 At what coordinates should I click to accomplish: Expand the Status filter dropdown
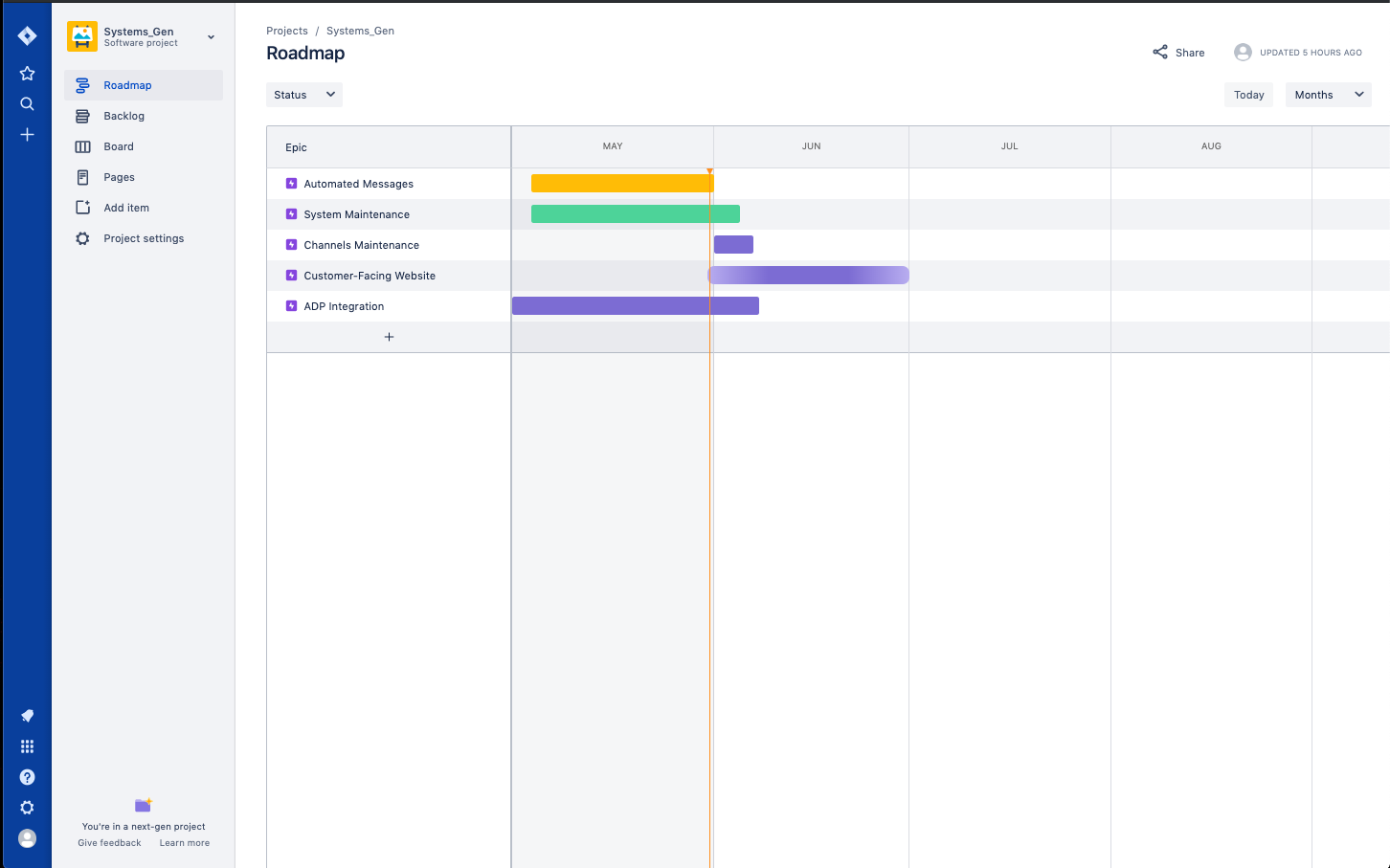[304, 95]
